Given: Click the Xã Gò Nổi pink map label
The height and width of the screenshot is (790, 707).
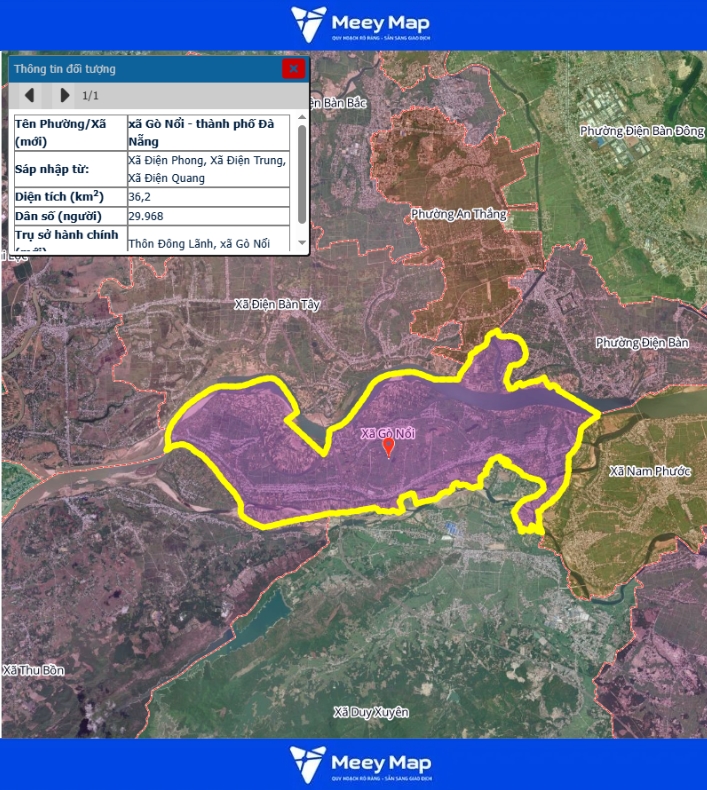Looking at the screenshot, I should tap(387, 433).
